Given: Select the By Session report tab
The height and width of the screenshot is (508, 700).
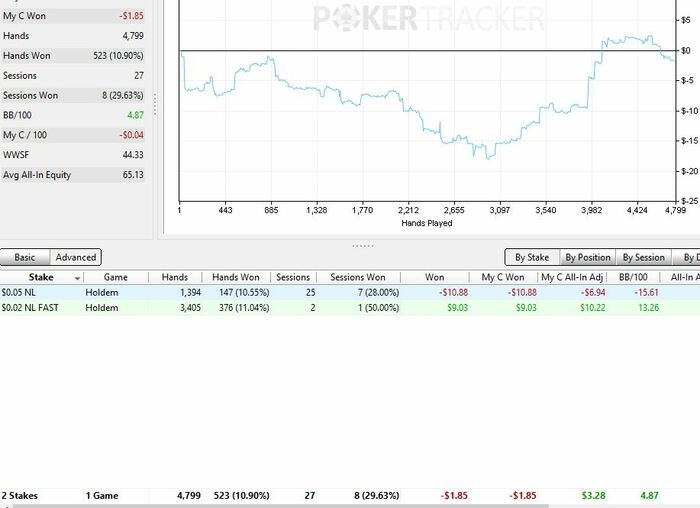Looking at the screenshot, I should 643,258.
